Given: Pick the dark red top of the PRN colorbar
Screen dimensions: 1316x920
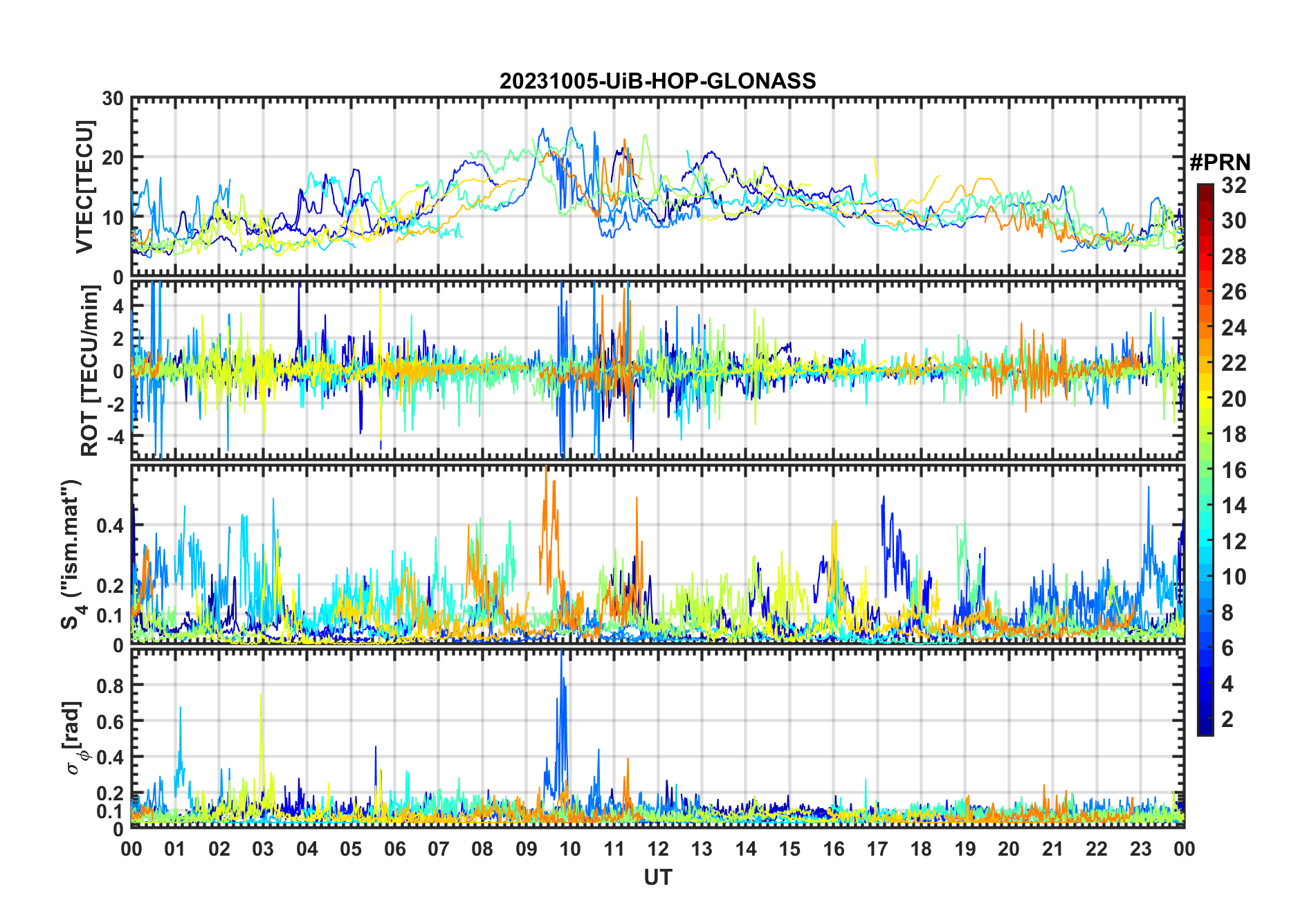Looking at the screenshot, I should (1205, 189).
